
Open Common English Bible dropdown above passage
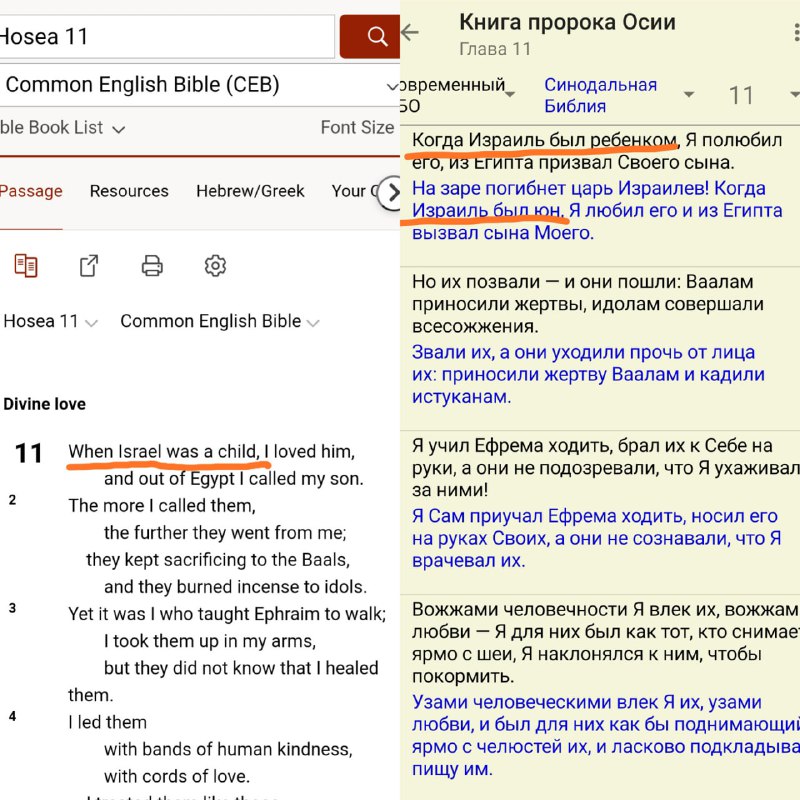220,321
